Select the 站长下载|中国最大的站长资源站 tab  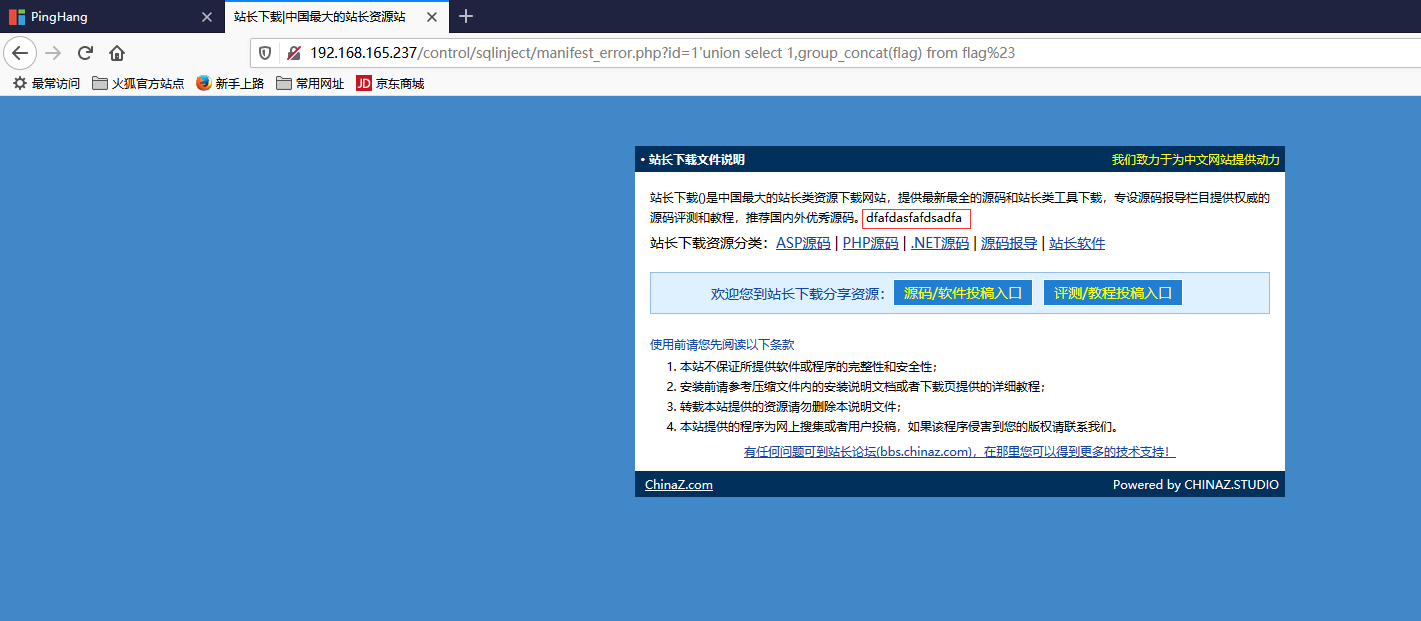(x=336, y=17)
